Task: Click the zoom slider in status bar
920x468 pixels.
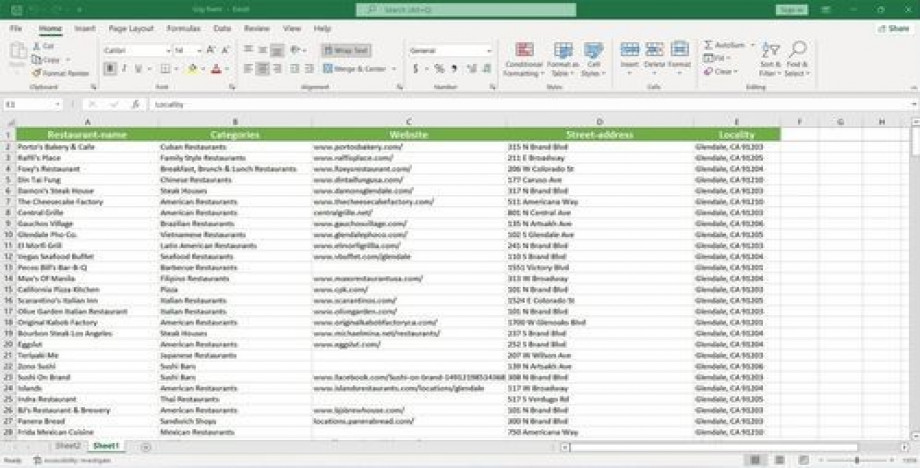Action: [x=856, y=460]
